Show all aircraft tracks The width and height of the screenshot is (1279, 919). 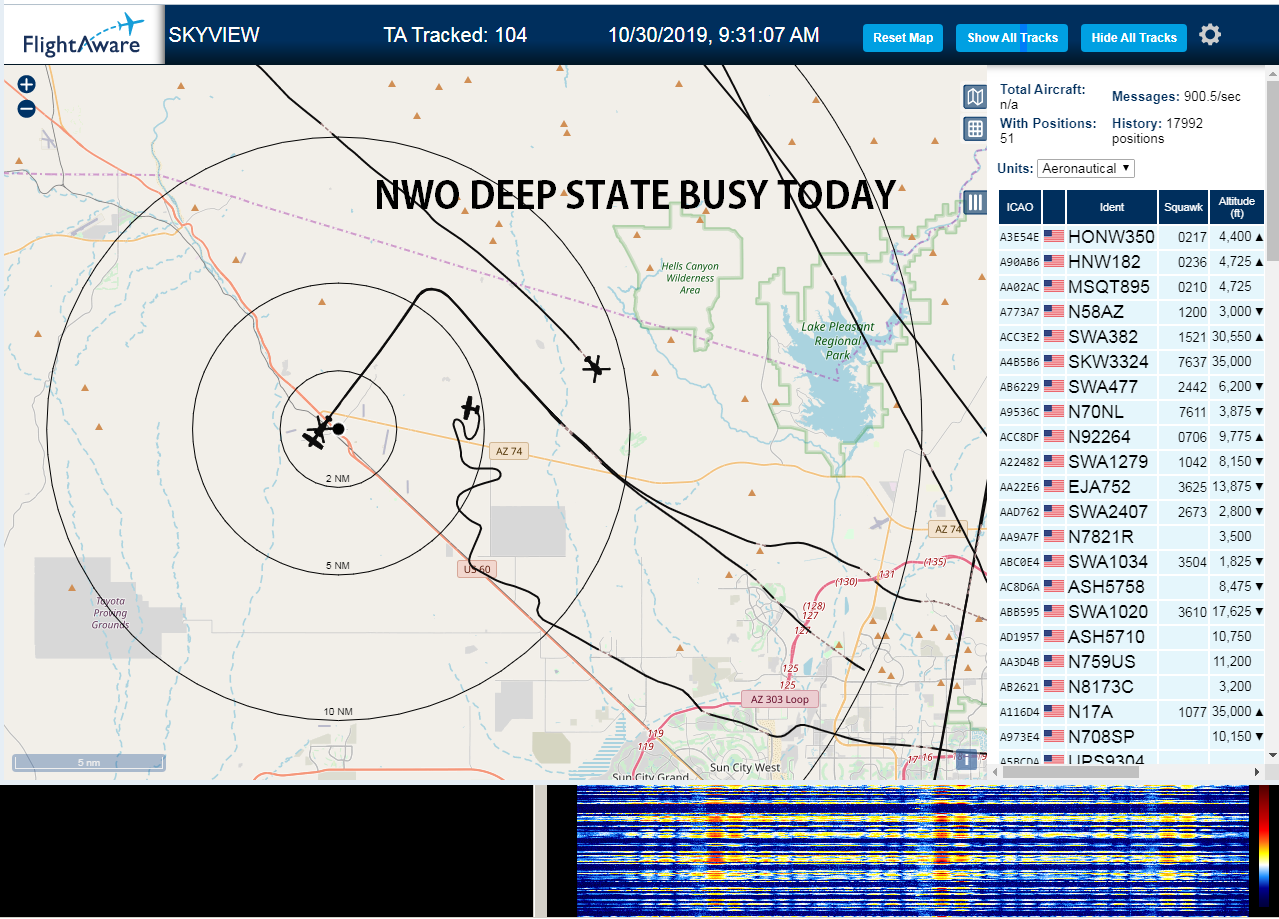[1012, 38]
